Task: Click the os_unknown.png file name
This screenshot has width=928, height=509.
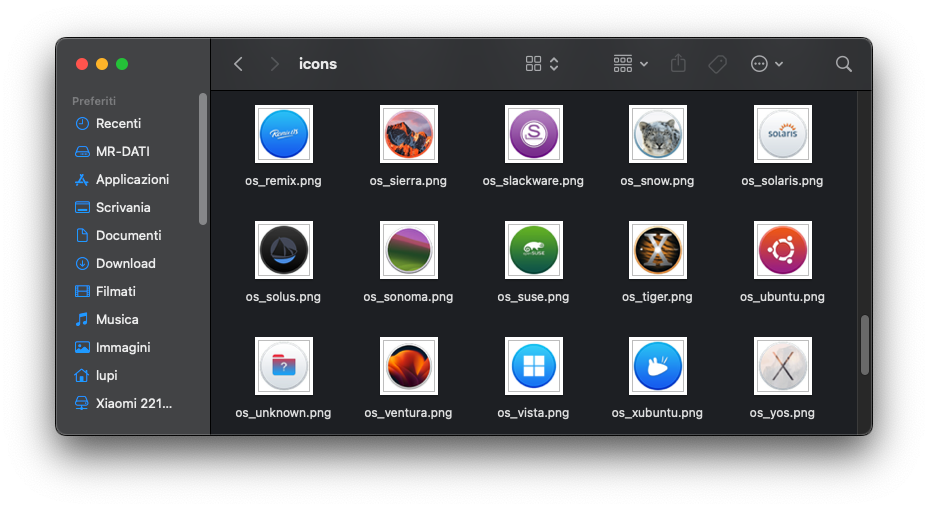Action: point(283,413)
